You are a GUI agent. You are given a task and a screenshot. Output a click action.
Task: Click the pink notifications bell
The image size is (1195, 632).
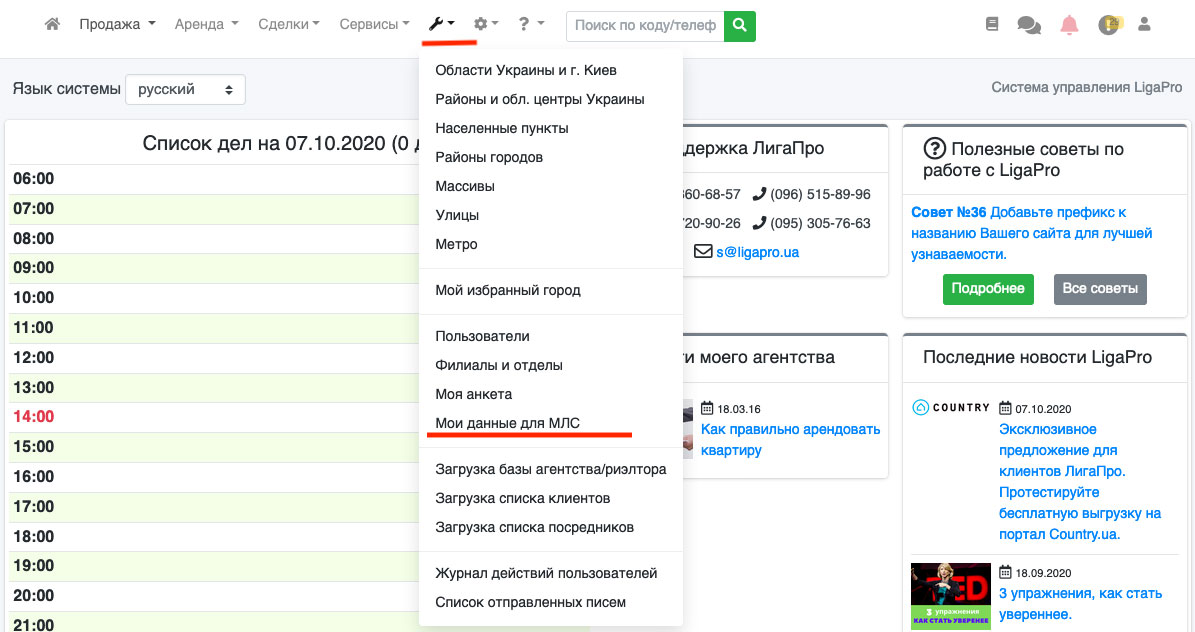pyautogui.click(x=1069, y=25)
